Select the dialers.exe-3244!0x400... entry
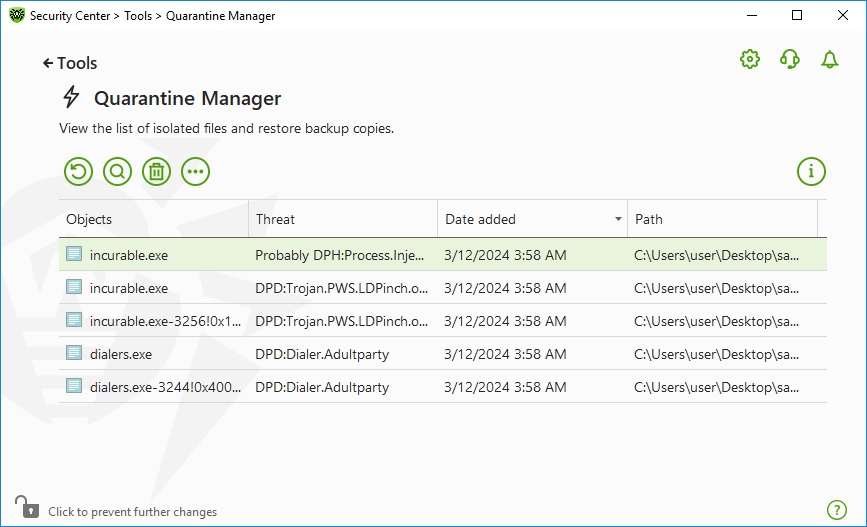 point(443,387)
